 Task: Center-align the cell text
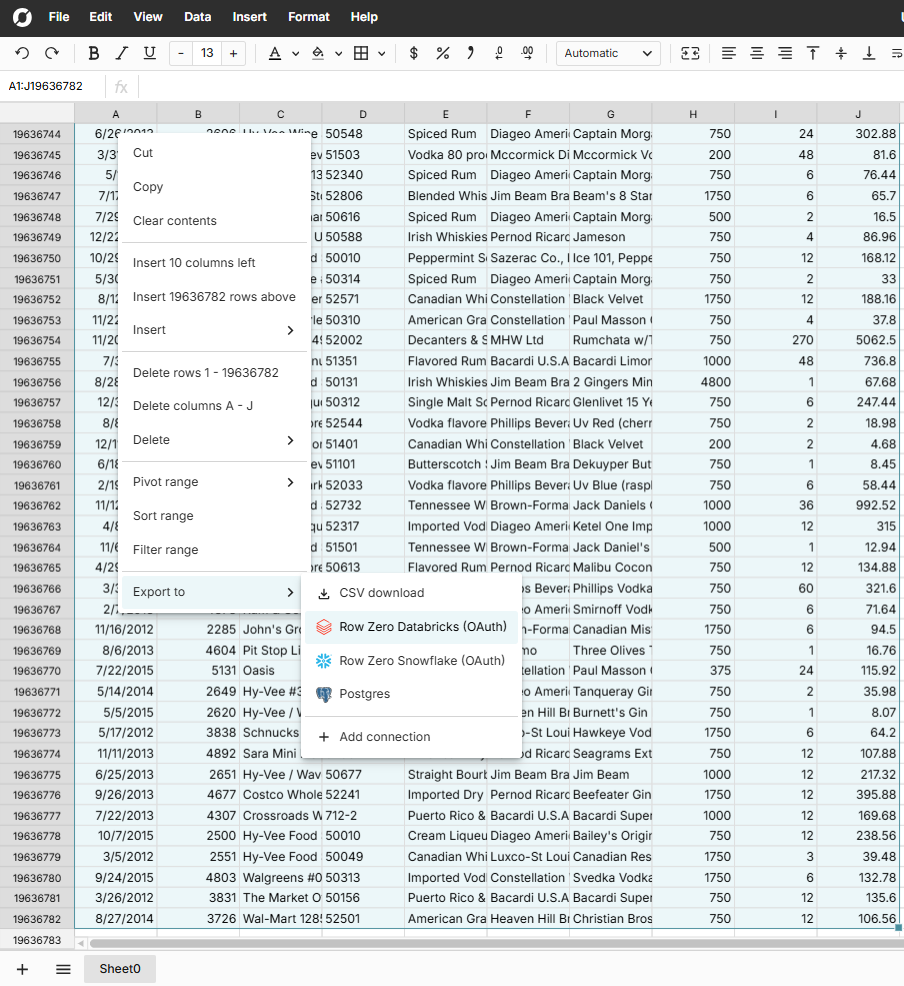(x=756, y=53)
